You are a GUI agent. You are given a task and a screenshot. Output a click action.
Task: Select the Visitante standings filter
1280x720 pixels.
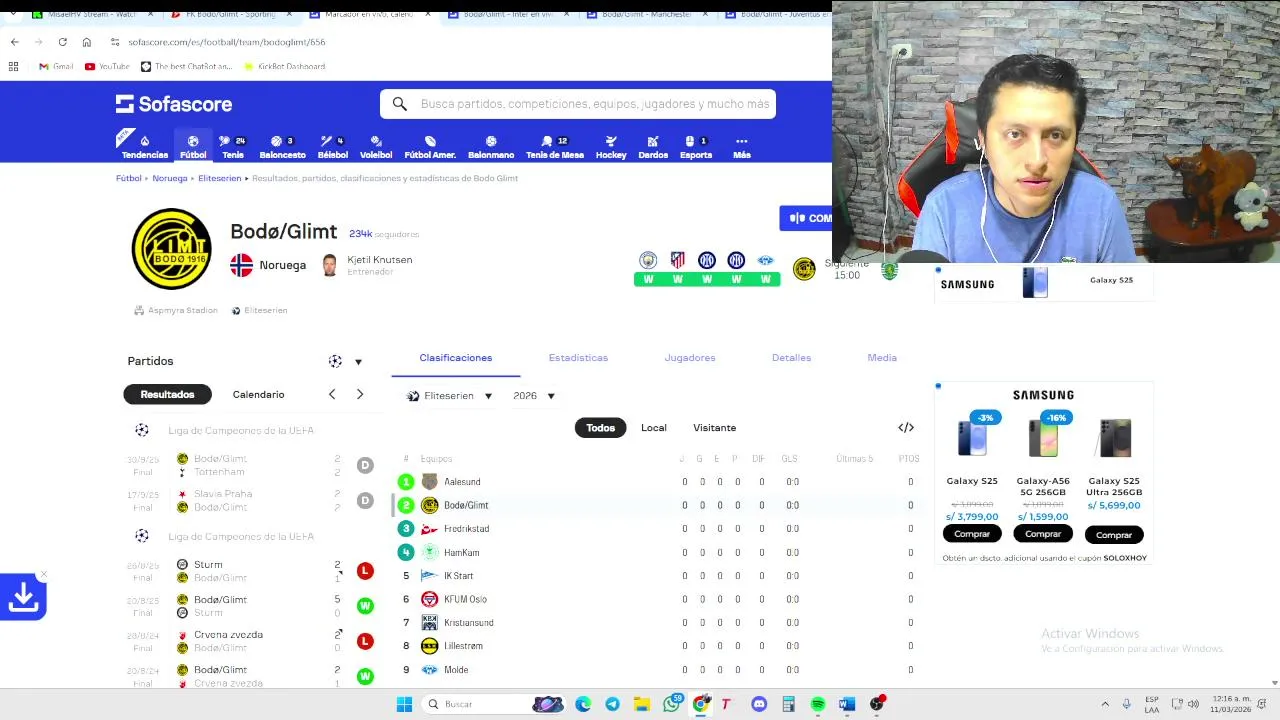(x=714, y=428)
